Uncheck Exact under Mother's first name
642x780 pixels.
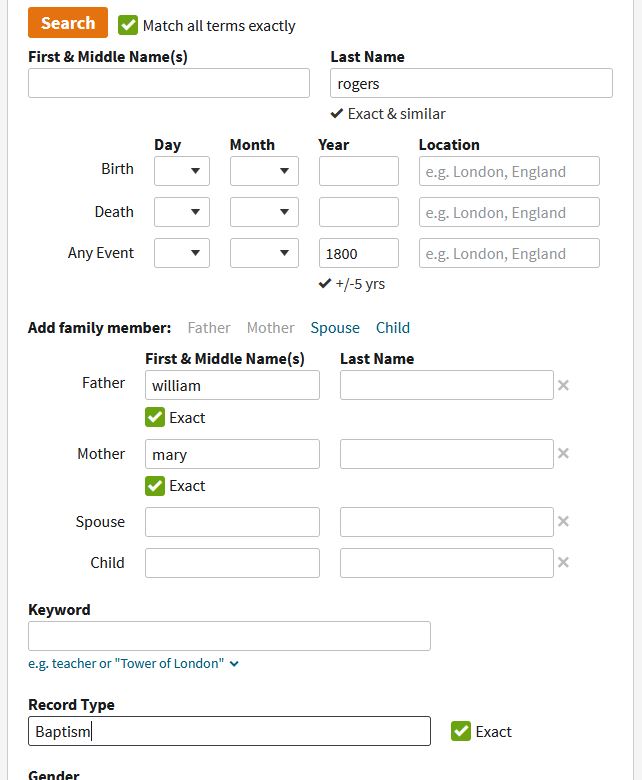tap(155, 486)
